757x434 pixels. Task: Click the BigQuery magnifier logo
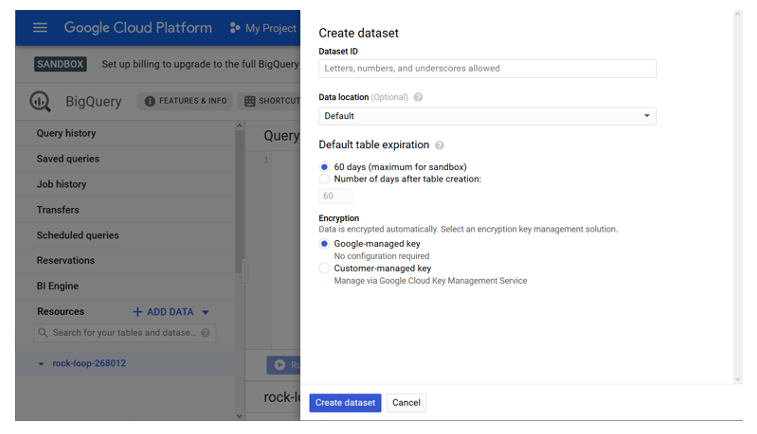pyautogui.click(x=40, y=101)
